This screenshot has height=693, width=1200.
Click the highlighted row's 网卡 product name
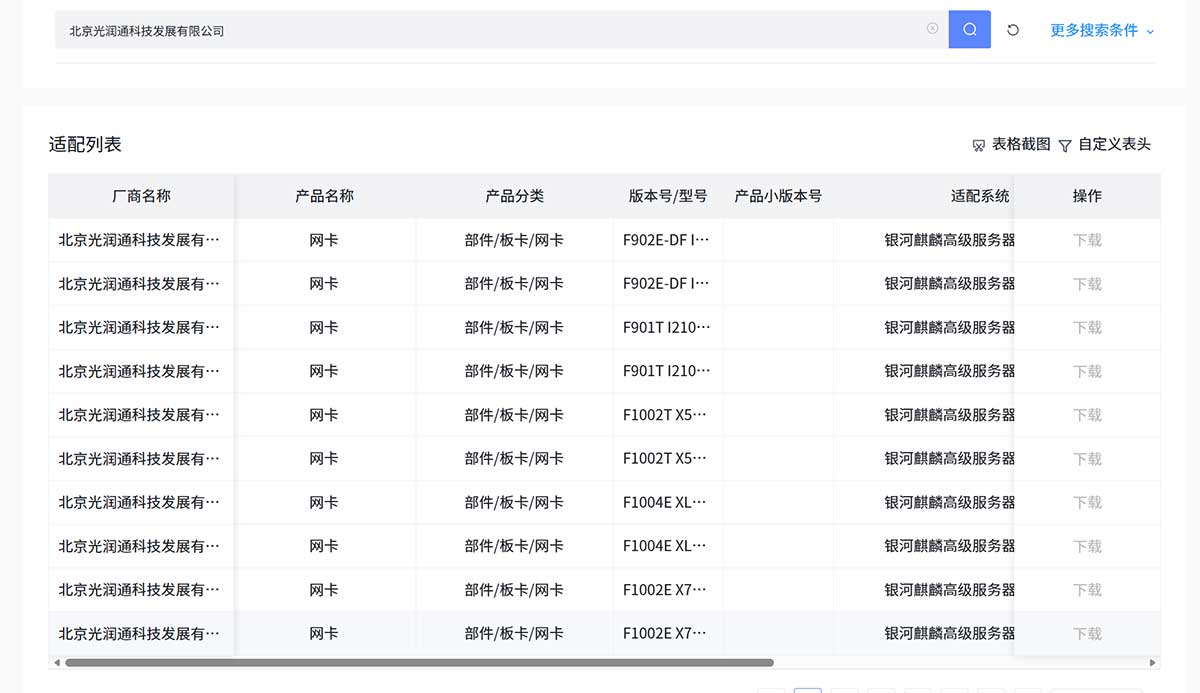(x=324, y=633)
